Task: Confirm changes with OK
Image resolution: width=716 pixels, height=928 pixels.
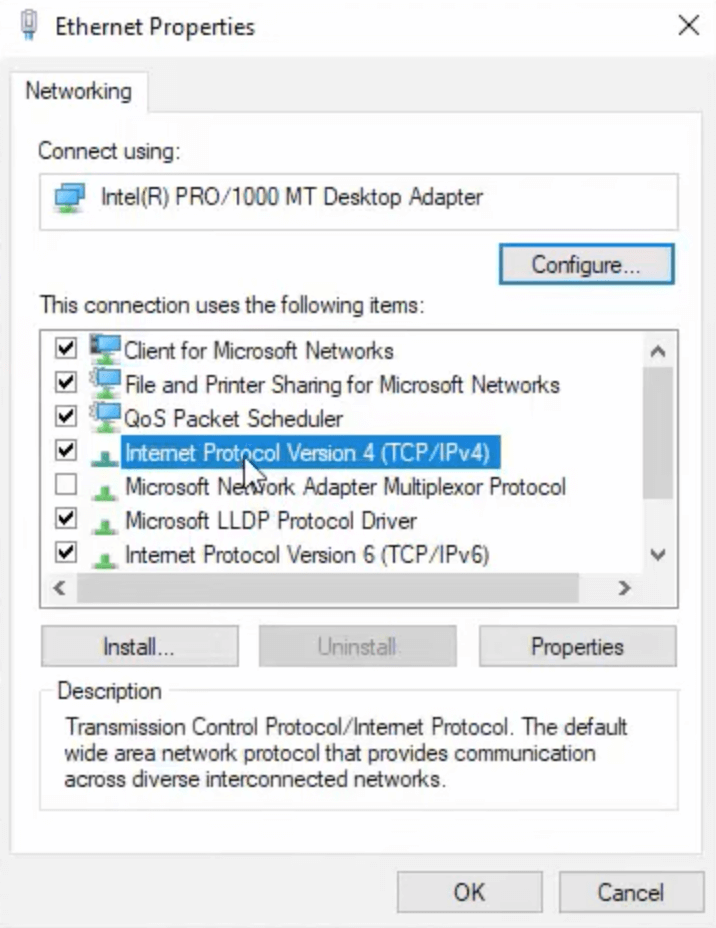Action: click(468, 893)
